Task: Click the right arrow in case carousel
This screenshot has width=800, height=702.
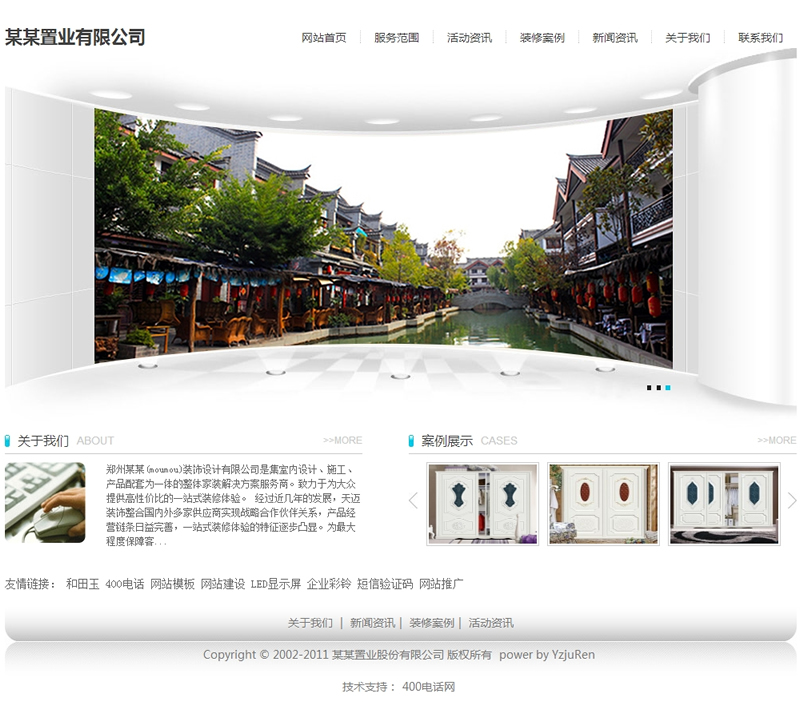Action: pos(791,501)
